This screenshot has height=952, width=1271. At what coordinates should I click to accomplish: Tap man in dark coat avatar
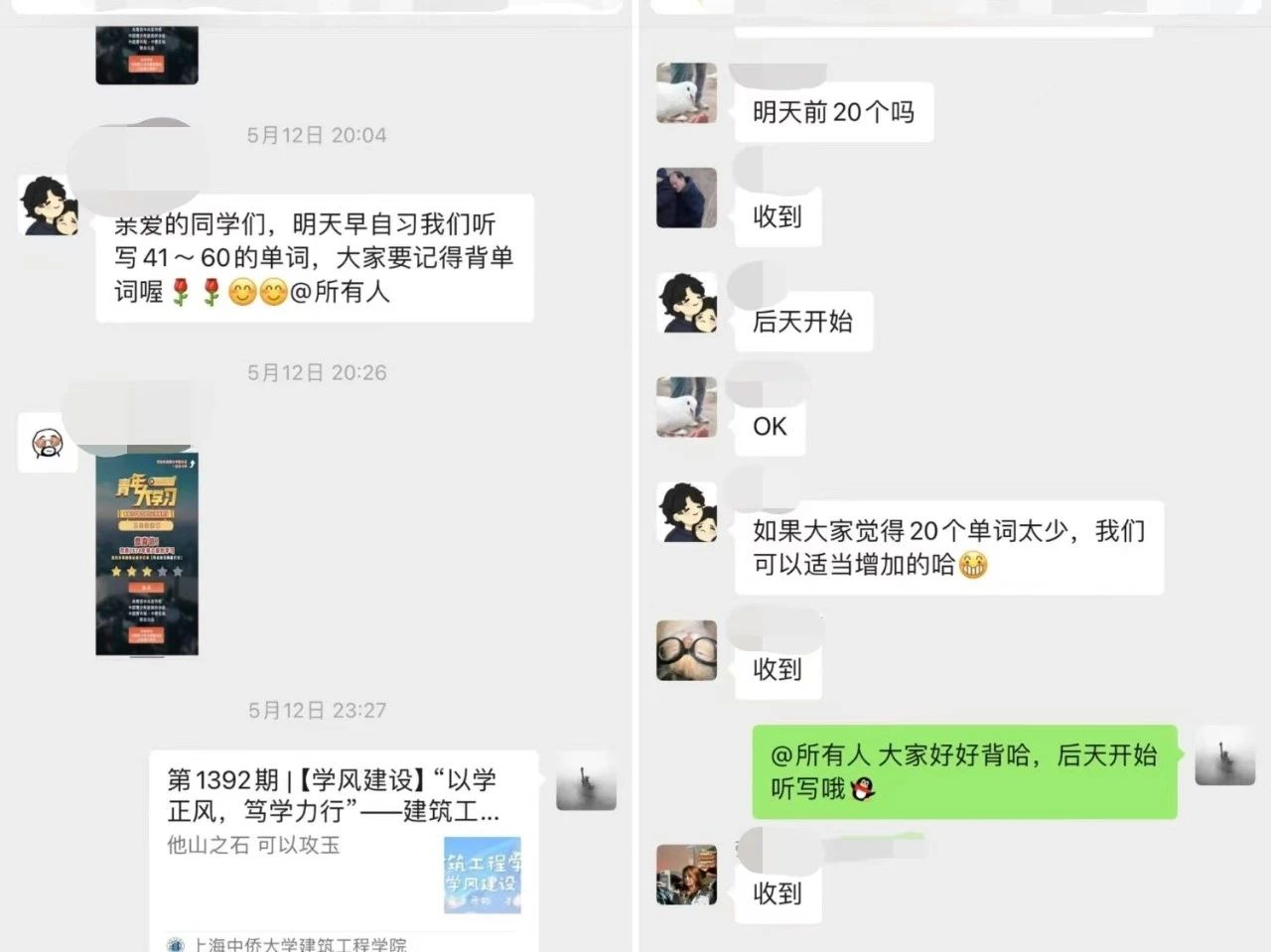(686, 198)
